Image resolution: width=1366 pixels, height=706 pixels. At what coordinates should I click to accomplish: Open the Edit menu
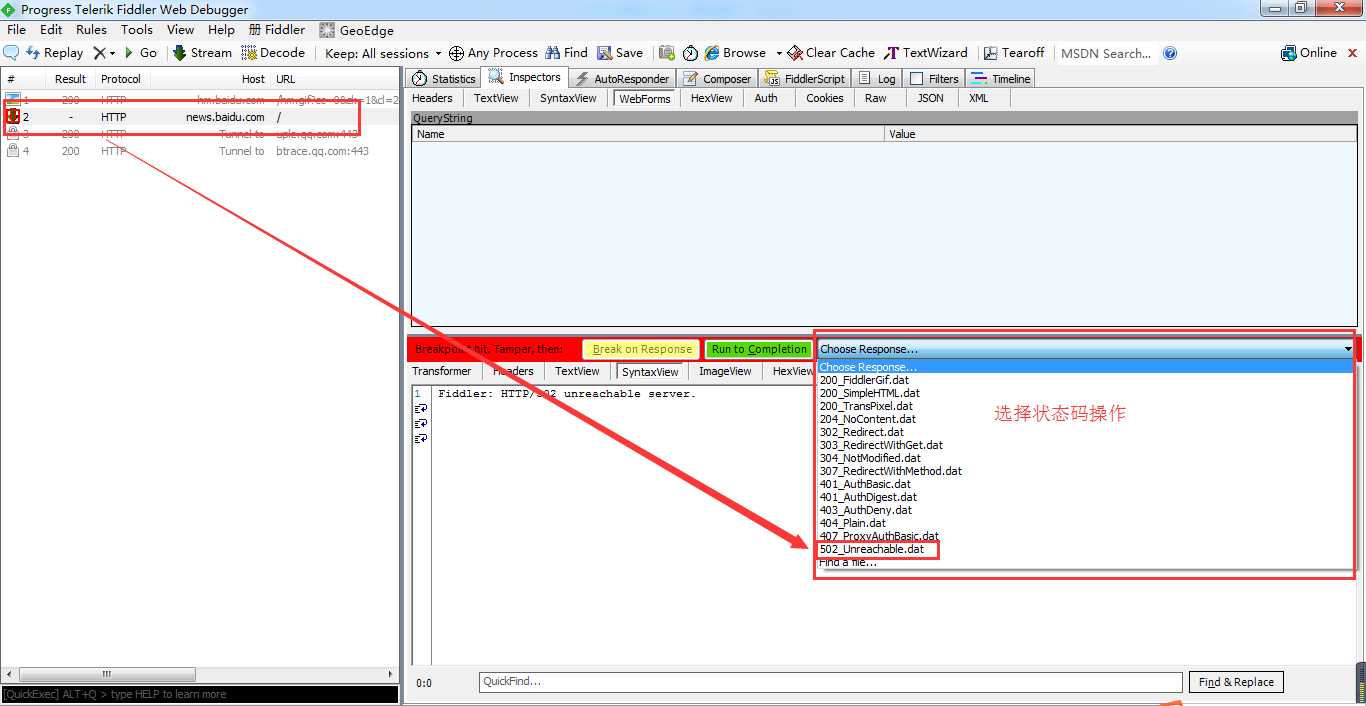click(x=51, y=30)
